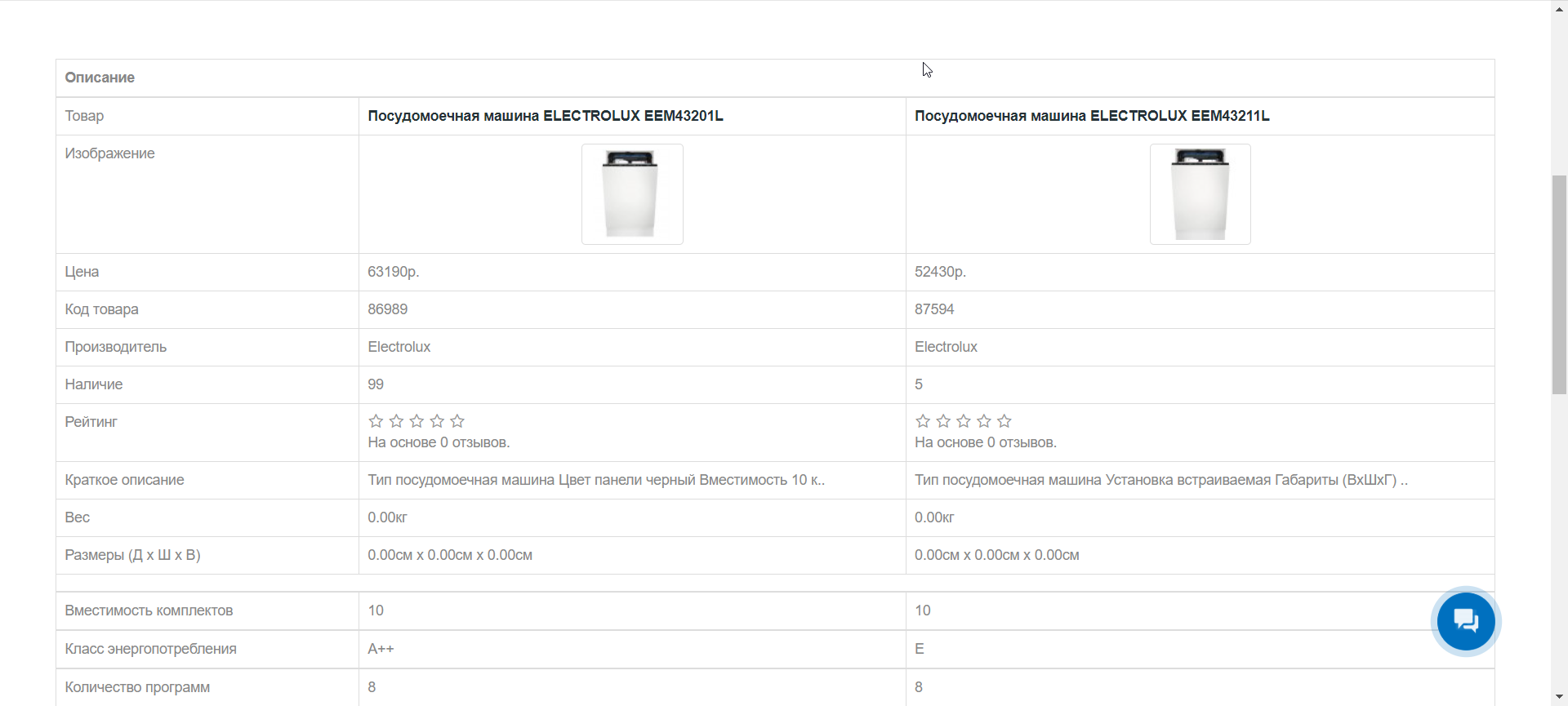Click the 63190р. price value

[x=393, y=272]
